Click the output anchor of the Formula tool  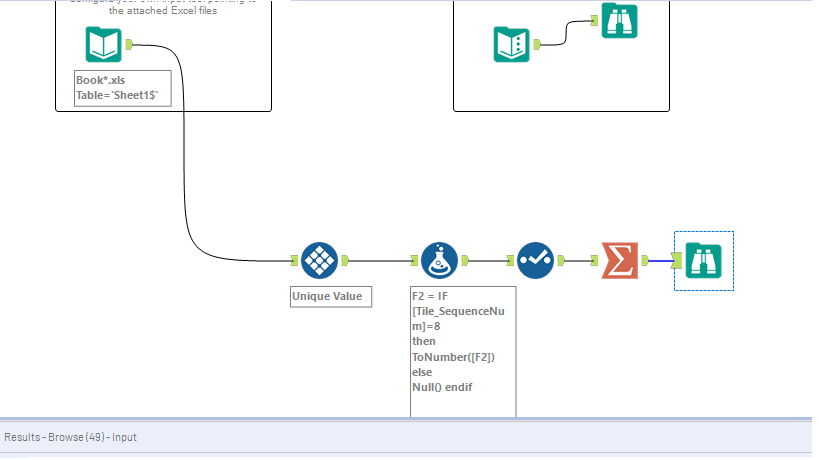click(x=465, y=260)
